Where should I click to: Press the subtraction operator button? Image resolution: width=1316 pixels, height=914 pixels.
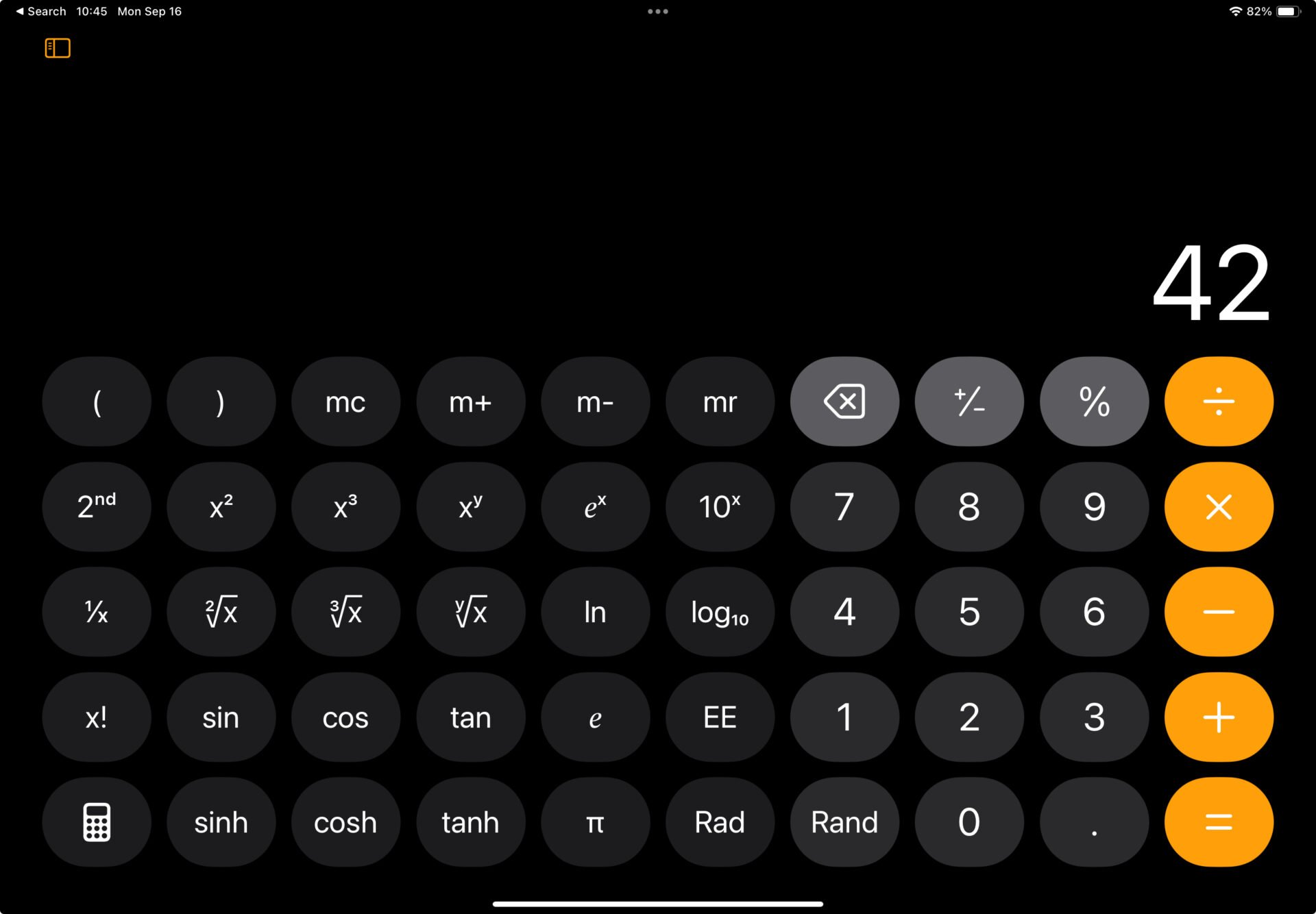click(1218, 610)
